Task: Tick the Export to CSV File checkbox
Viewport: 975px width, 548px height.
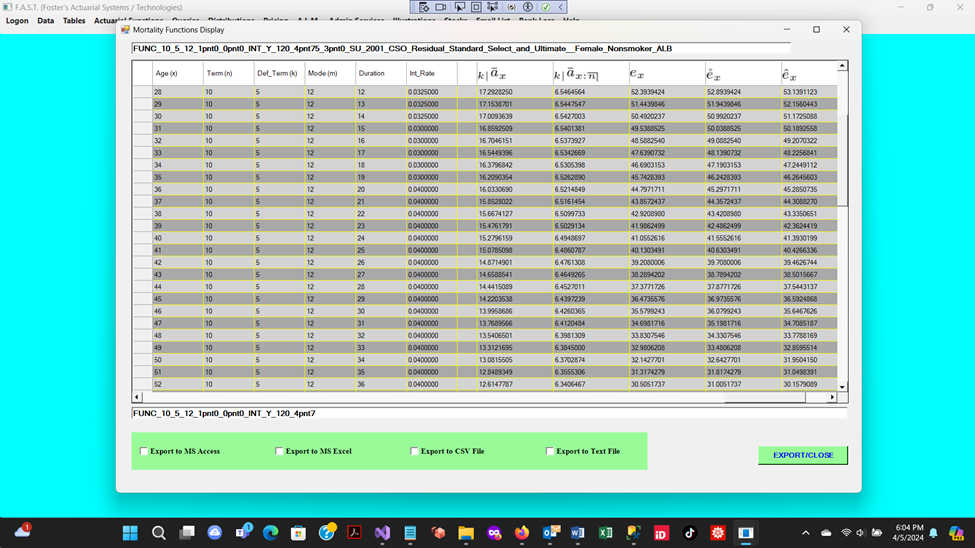Action: point(415,451)
